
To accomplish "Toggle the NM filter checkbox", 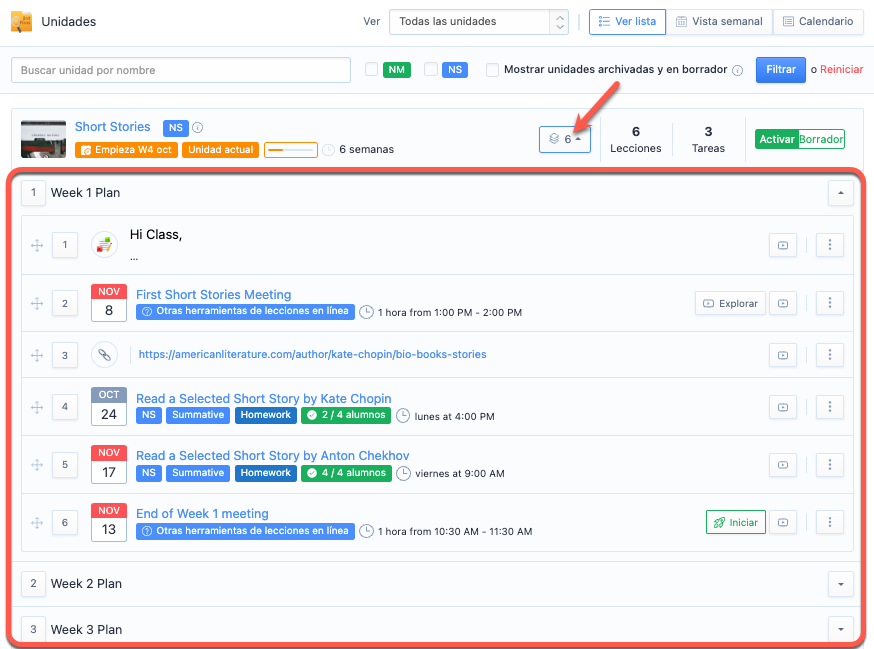I will coord(371,70).
